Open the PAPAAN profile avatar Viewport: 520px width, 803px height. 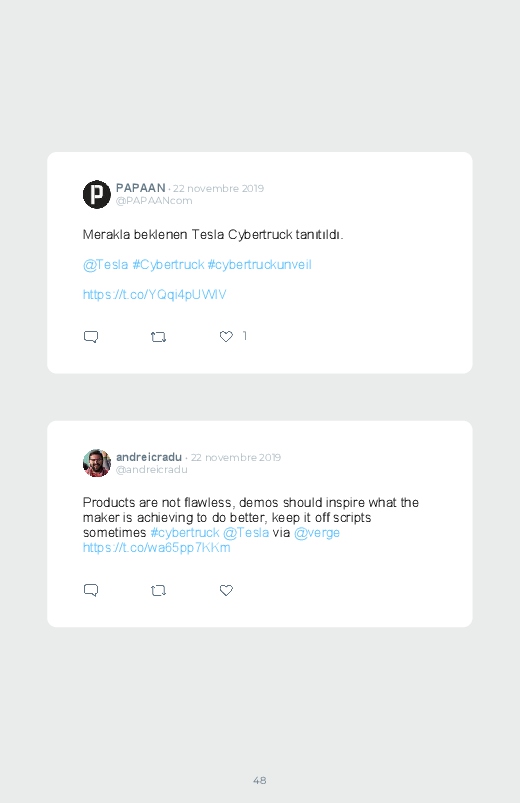97,194
